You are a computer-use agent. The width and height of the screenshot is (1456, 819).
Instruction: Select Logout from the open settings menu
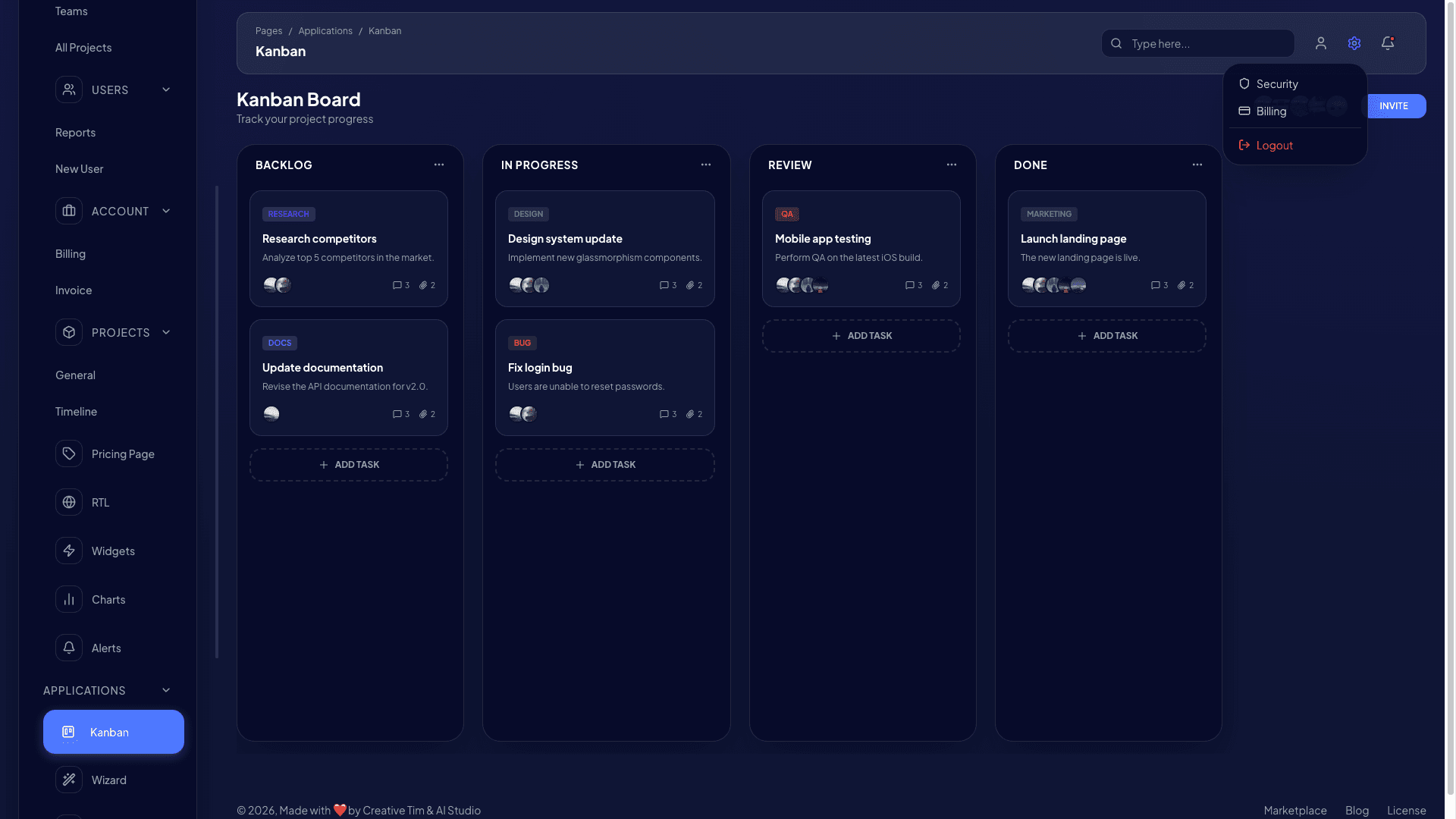pos(1273,145)
